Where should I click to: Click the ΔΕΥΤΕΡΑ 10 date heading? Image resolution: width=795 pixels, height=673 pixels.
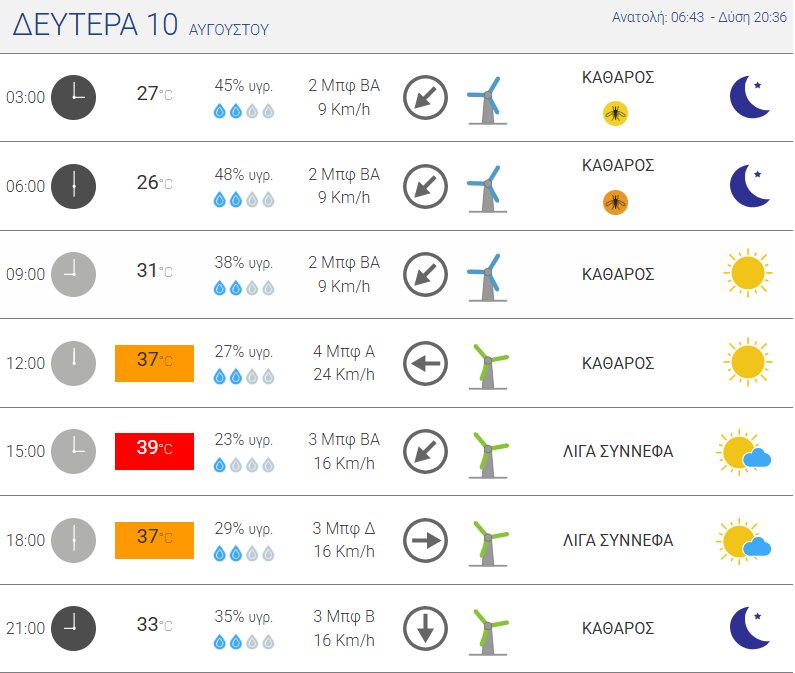pos(95,24)
